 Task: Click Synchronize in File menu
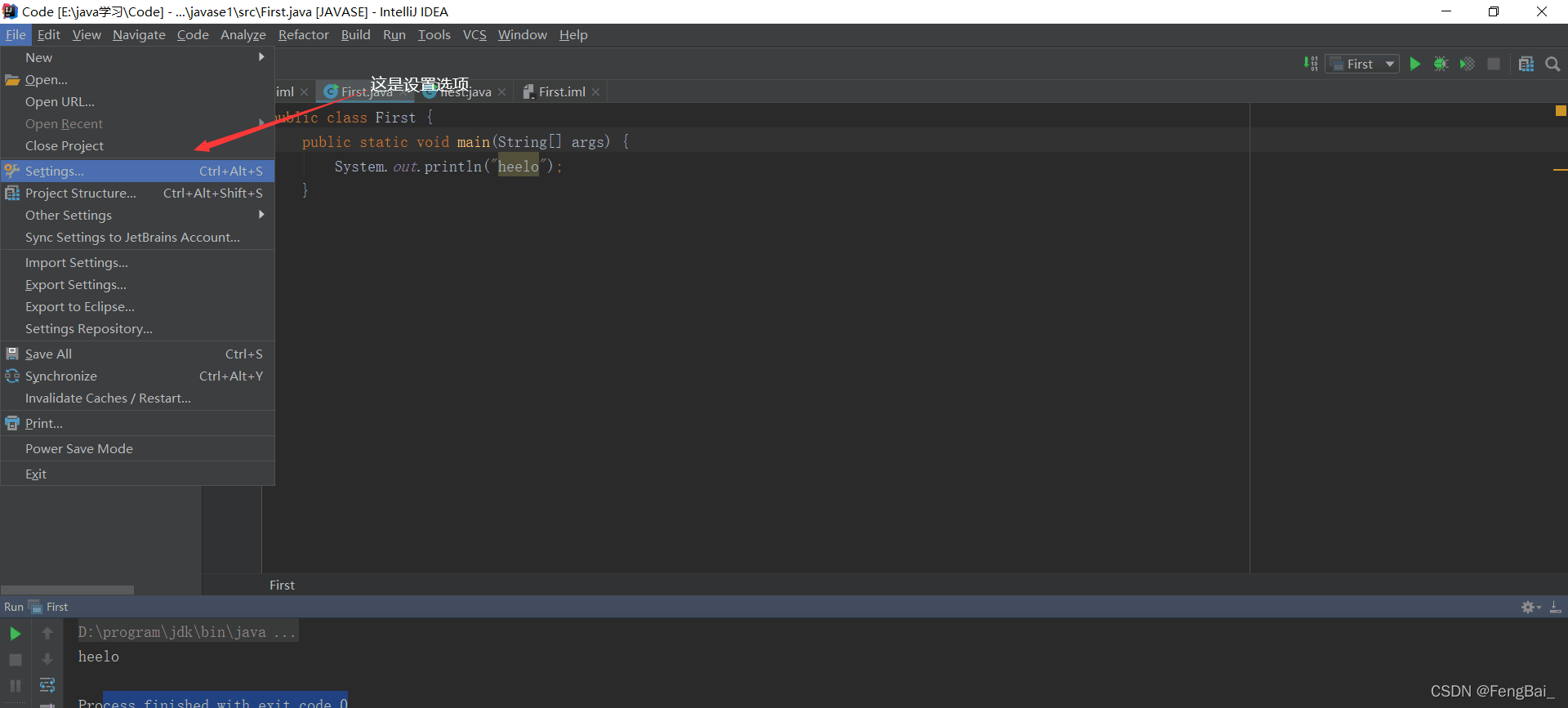coord(137,376)
